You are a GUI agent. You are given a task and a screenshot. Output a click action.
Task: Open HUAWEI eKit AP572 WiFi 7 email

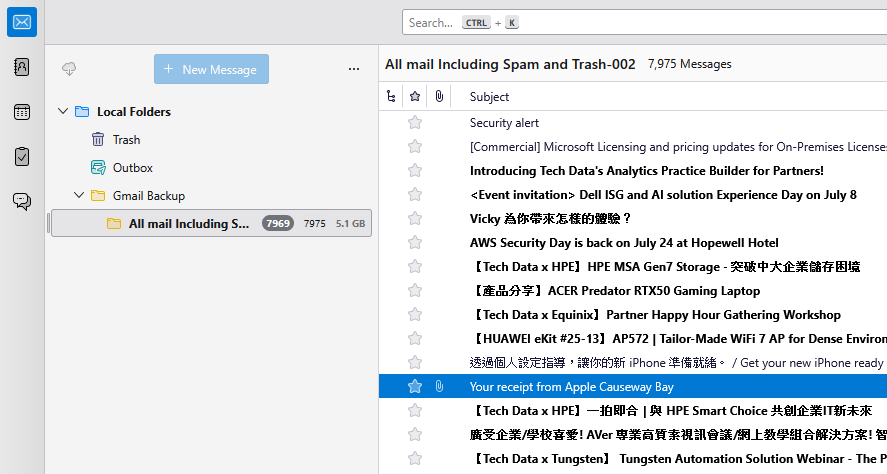(678, 339)
